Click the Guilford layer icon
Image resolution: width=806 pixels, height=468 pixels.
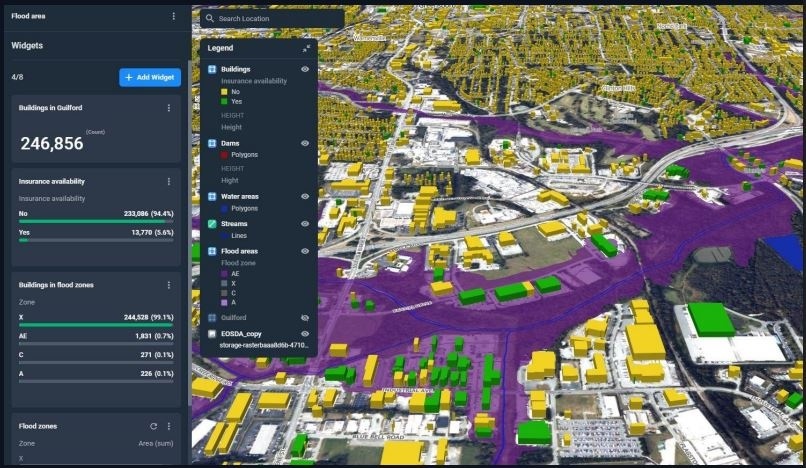[212, 318]
